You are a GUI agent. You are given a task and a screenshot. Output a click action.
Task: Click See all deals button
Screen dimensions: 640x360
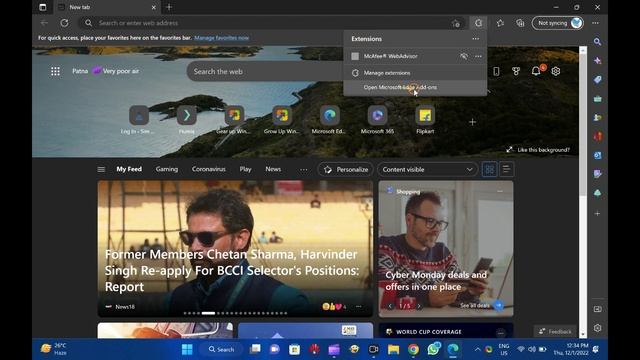[481, 305]
